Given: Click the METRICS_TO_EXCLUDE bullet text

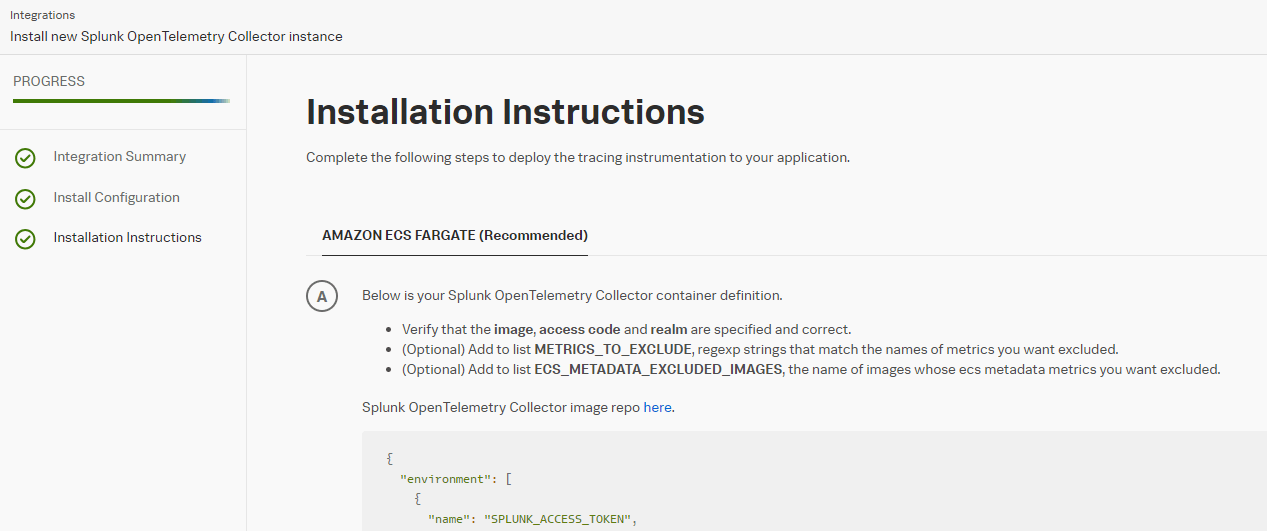Looking at the screenshot, I should [x=760, y=349].
